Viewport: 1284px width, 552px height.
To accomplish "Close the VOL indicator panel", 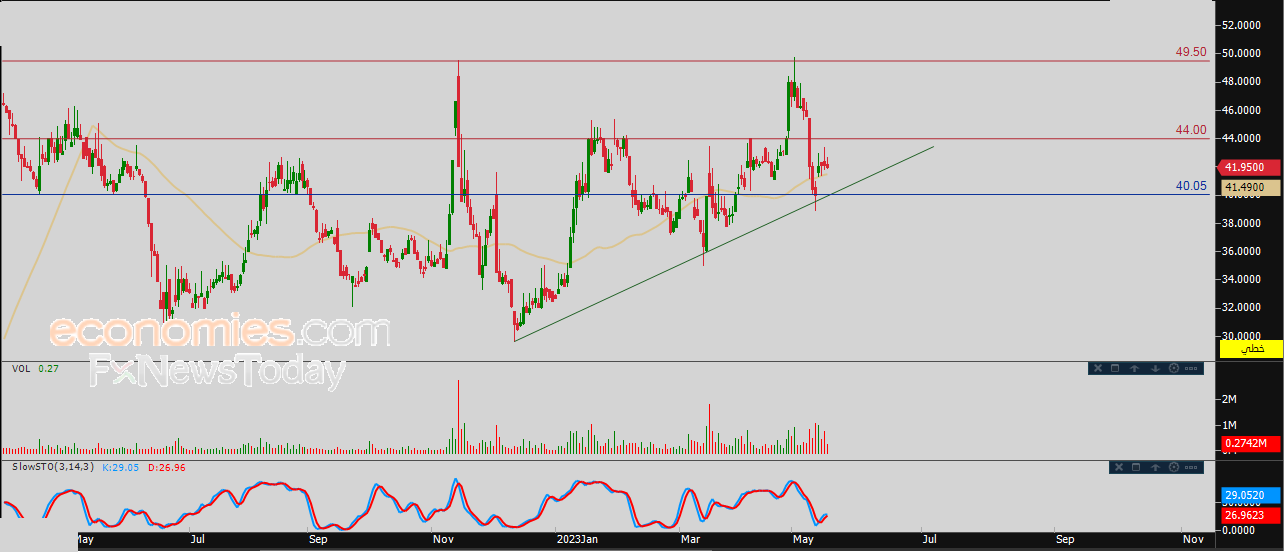I will pos(1096,368).
